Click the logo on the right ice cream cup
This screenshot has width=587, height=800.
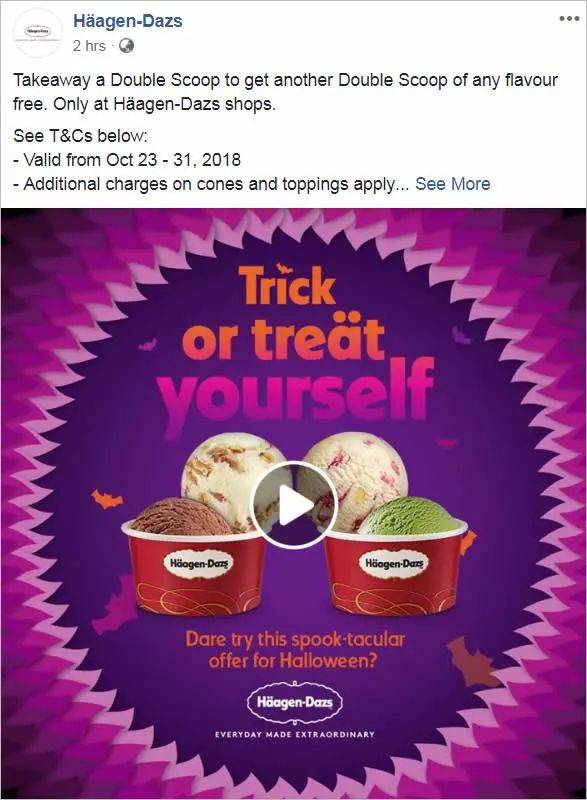point(394,563)
